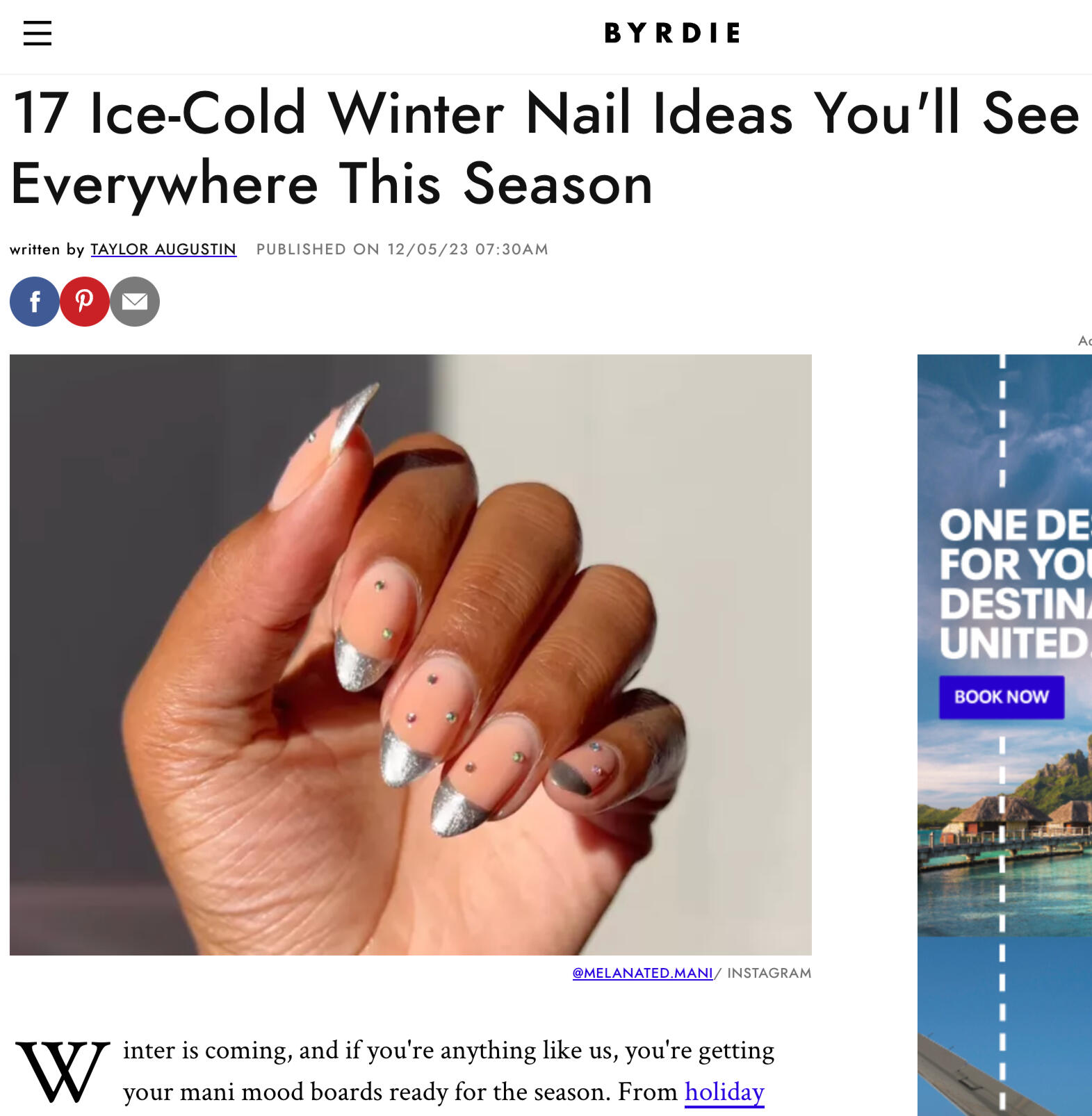Open the hamburger navigation menu

click(38, 33)
